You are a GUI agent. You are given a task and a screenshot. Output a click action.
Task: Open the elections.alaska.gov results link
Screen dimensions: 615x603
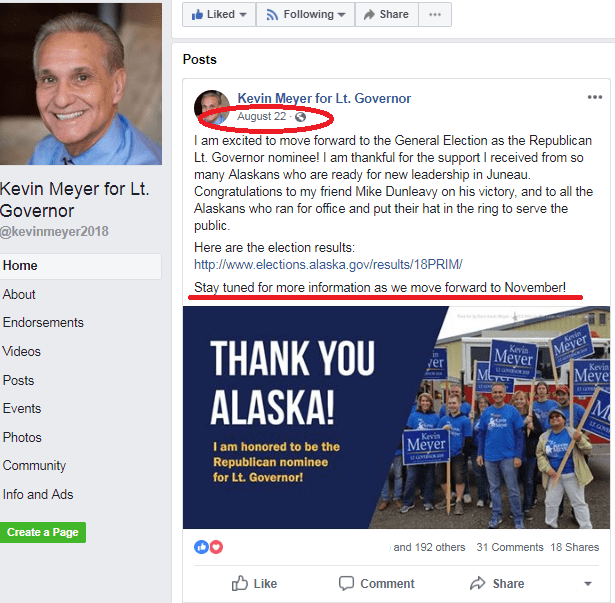point(328,264)
